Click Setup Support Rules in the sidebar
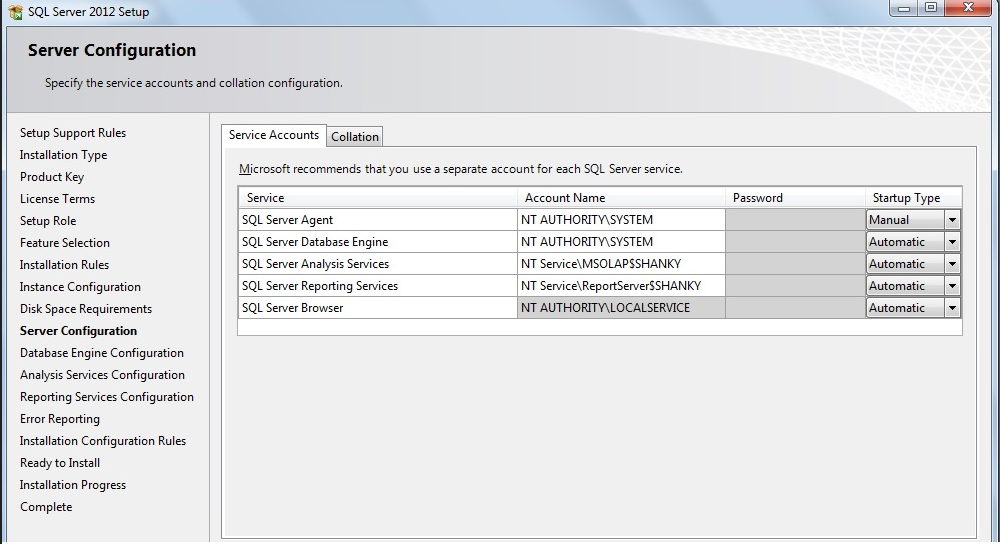The image size is (1000, 544). 73,133
